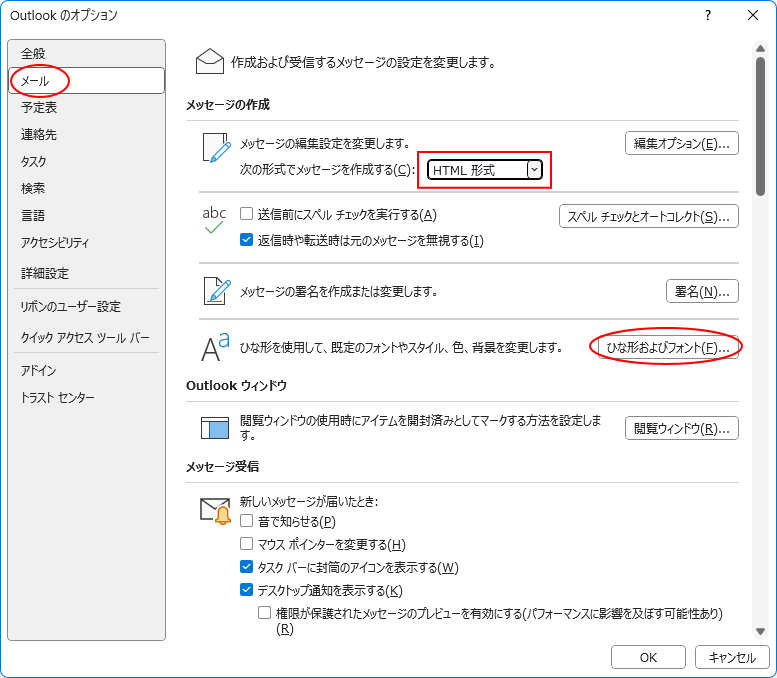Disable デスクトップ通知を表示する checkbox
Viewport: 777px width, 678px height.
tap(246, 590)
